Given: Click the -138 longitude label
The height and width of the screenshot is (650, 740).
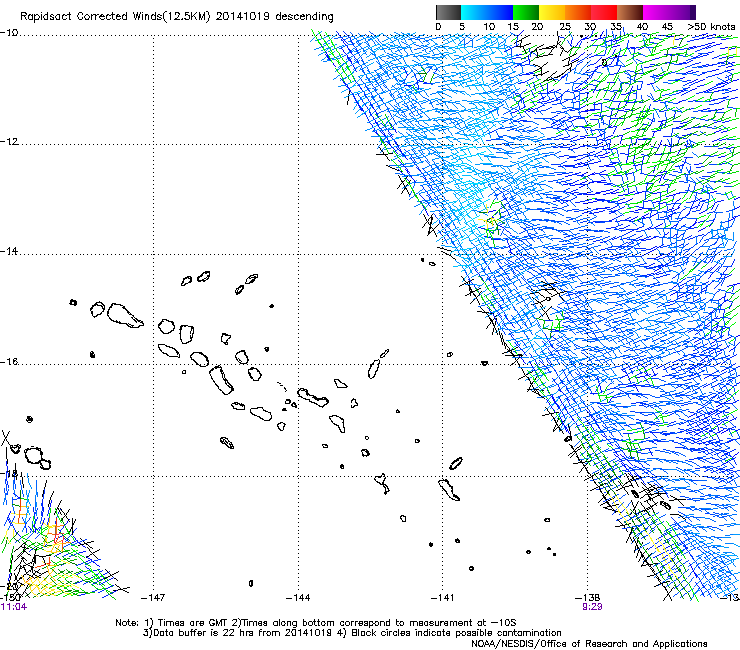Looking at the screenshot, I should point(587,598).
